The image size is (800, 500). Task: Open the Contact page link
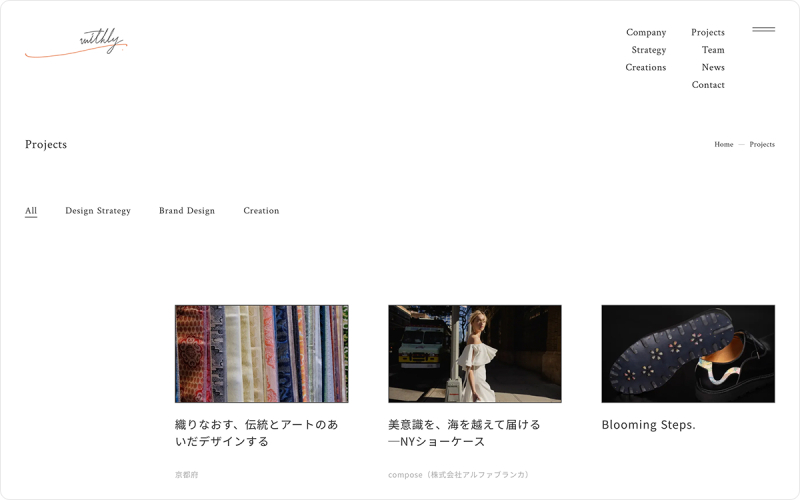pyautogui.click(x=708, y=85)
